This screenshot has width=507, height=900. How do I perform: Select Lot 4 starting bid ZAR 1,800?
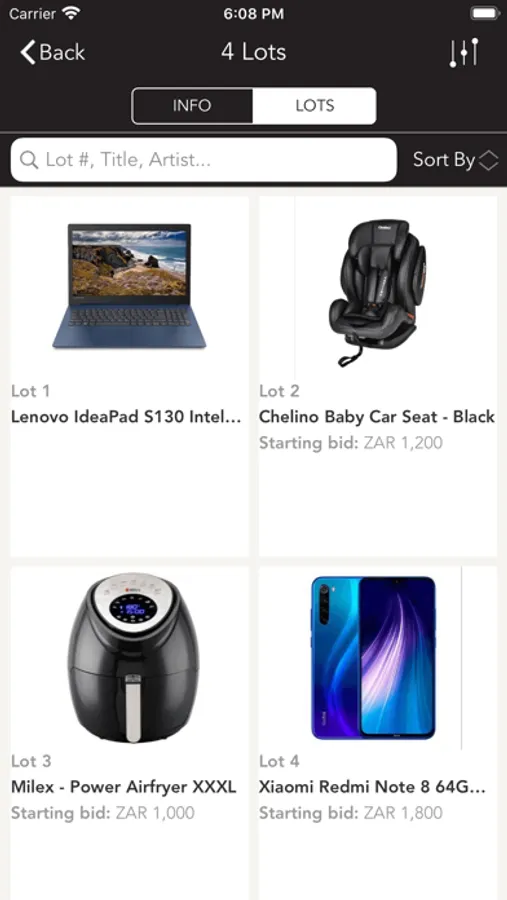tap(351, 813)
